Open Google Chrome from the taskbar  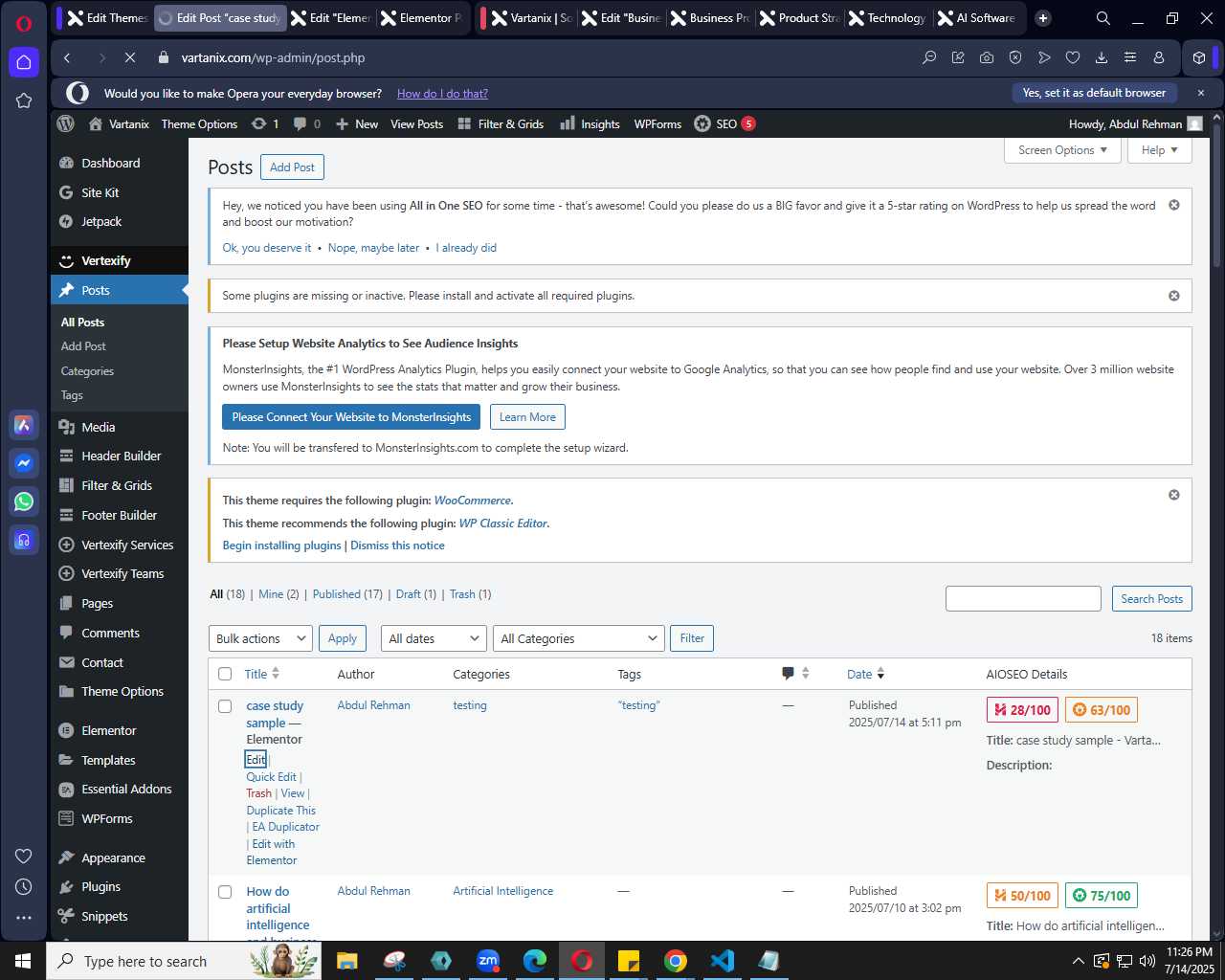676,961
